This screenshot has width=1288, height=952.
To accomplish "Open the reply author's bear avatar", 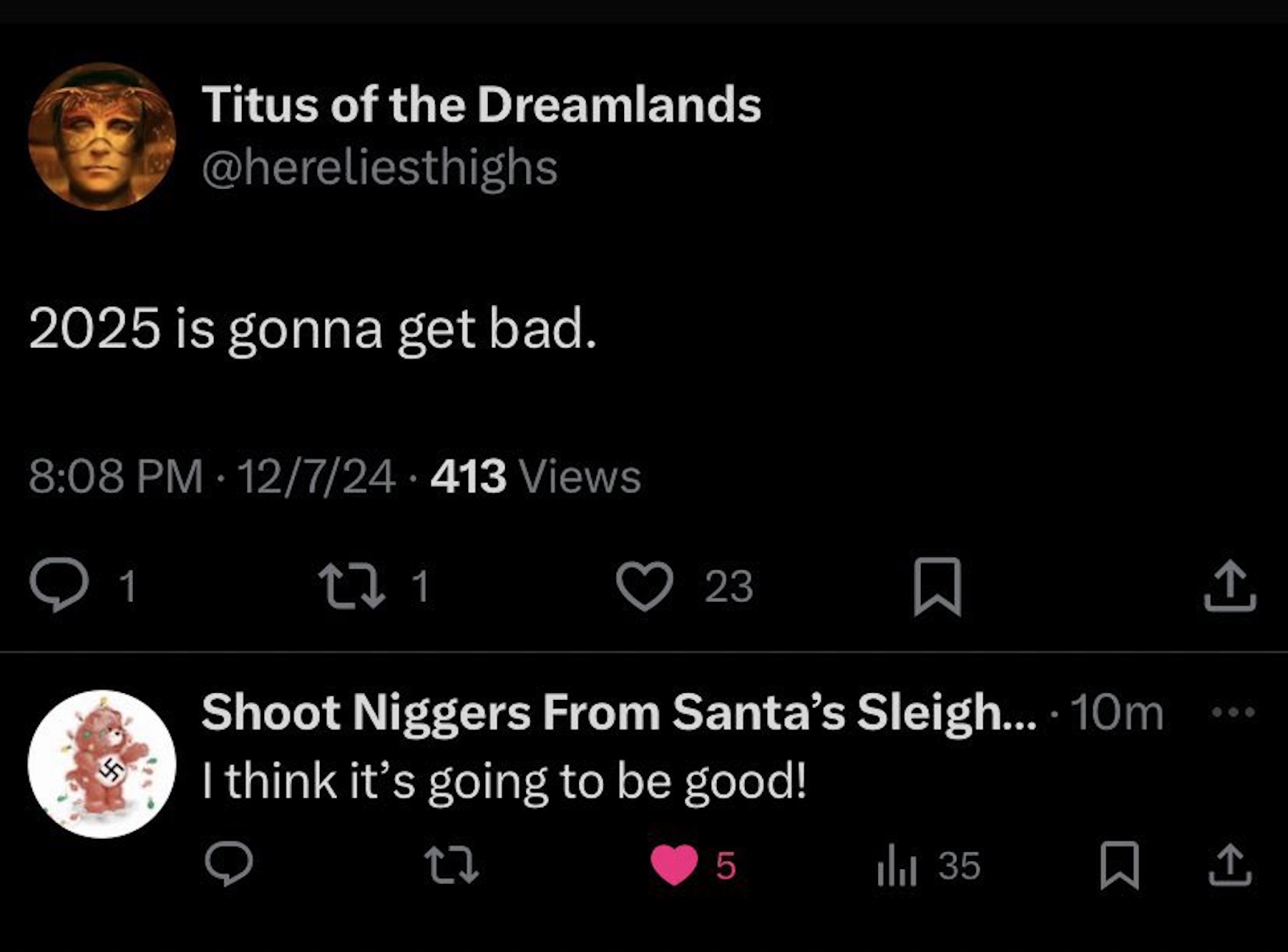I will 102,764.
